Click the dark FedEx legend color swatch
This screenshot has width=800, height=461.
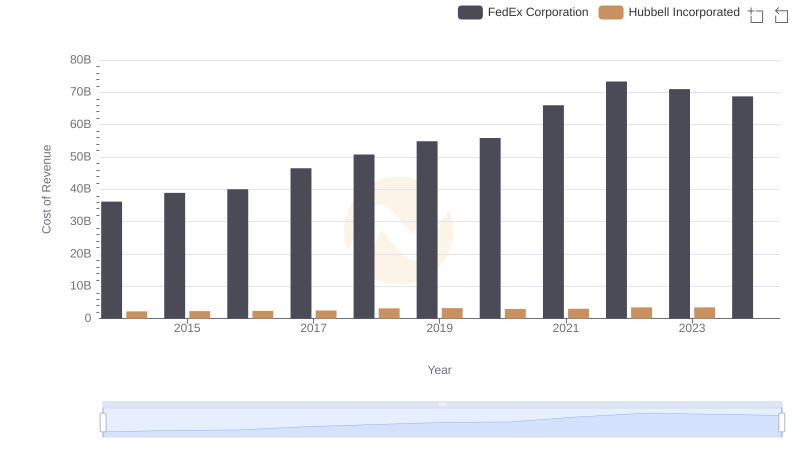pos(471,12)
